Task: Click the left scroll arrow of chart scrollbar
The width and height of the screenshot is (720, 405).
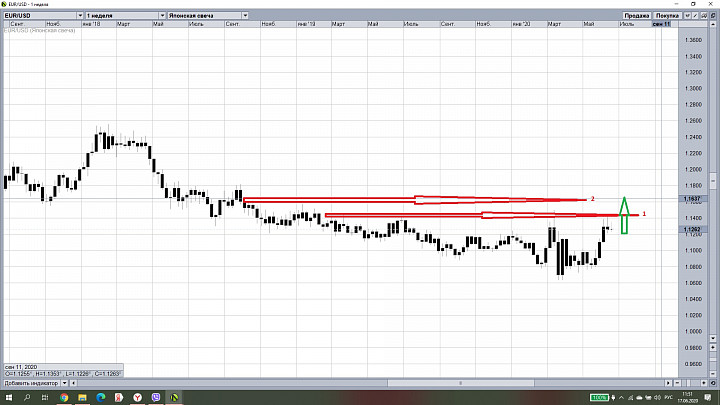Action: click(73, 383)
